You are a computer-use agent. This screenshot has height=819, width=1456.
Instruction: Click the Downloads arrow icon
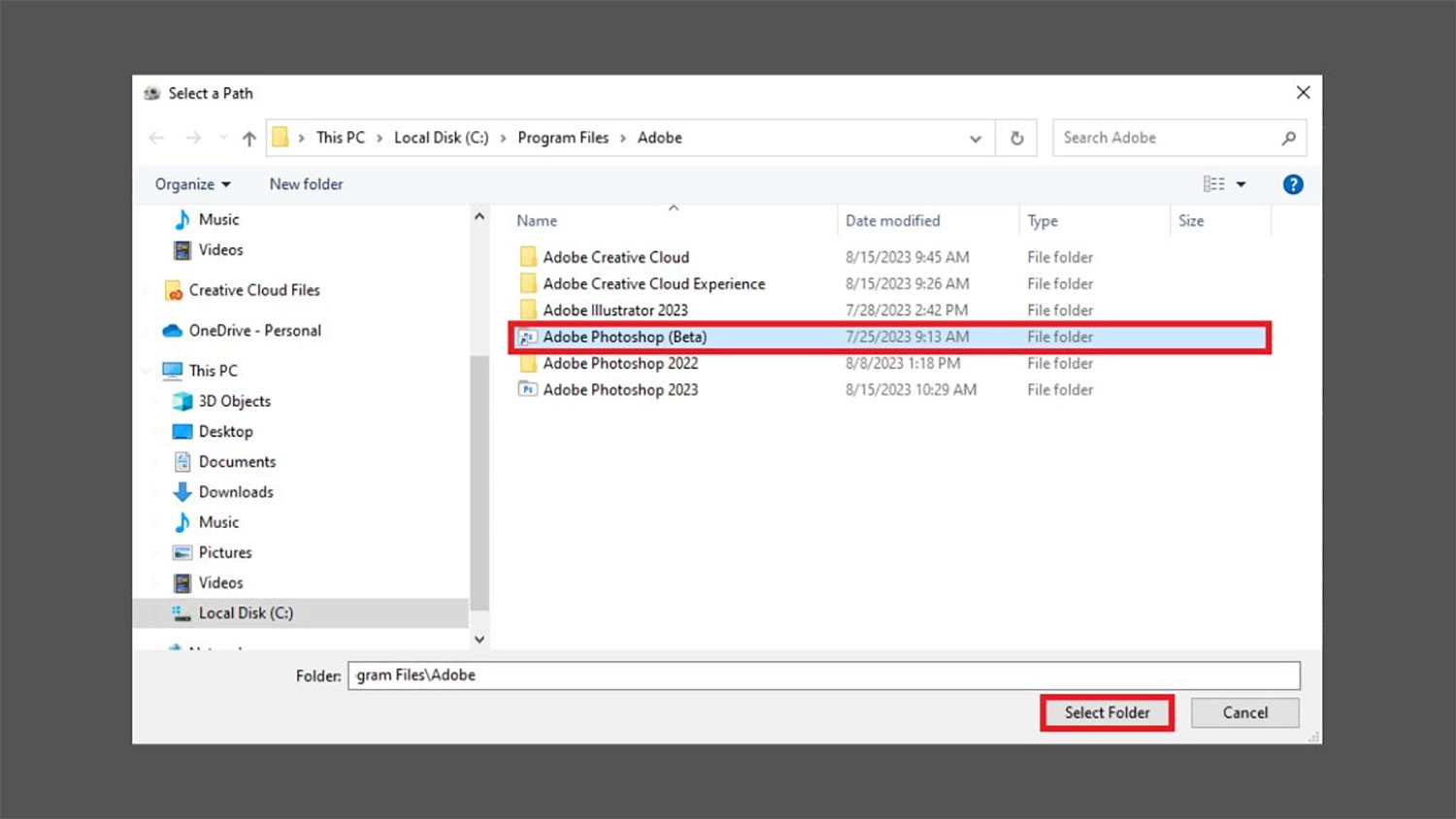coord(182,492)
